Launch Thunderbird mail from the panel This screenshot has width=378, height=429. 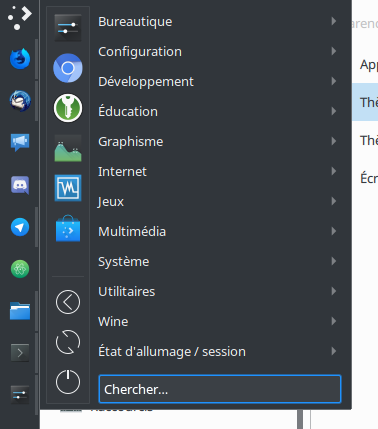[20, 101]
